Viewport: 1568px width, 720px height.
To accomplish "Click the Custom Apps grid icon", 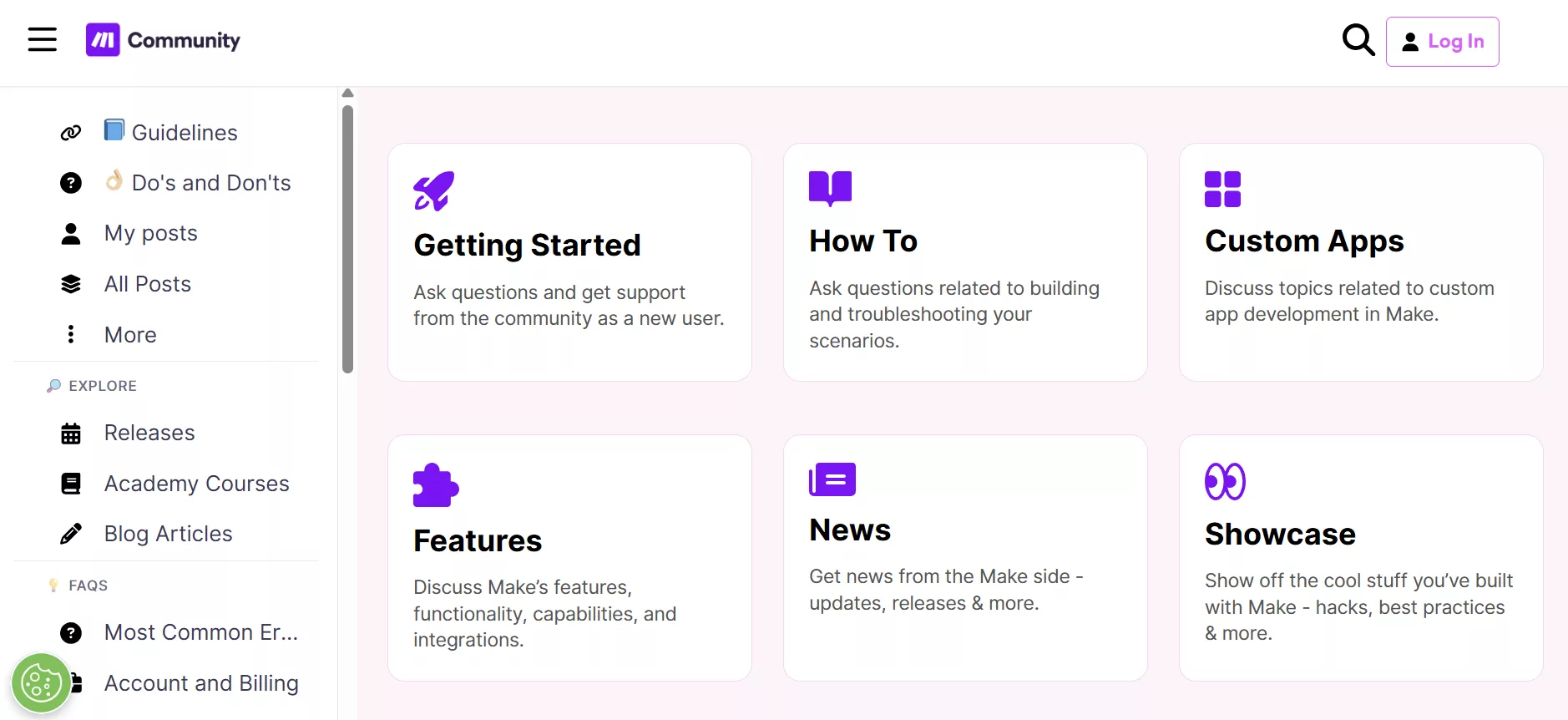I will click(x=1222, y=189).
